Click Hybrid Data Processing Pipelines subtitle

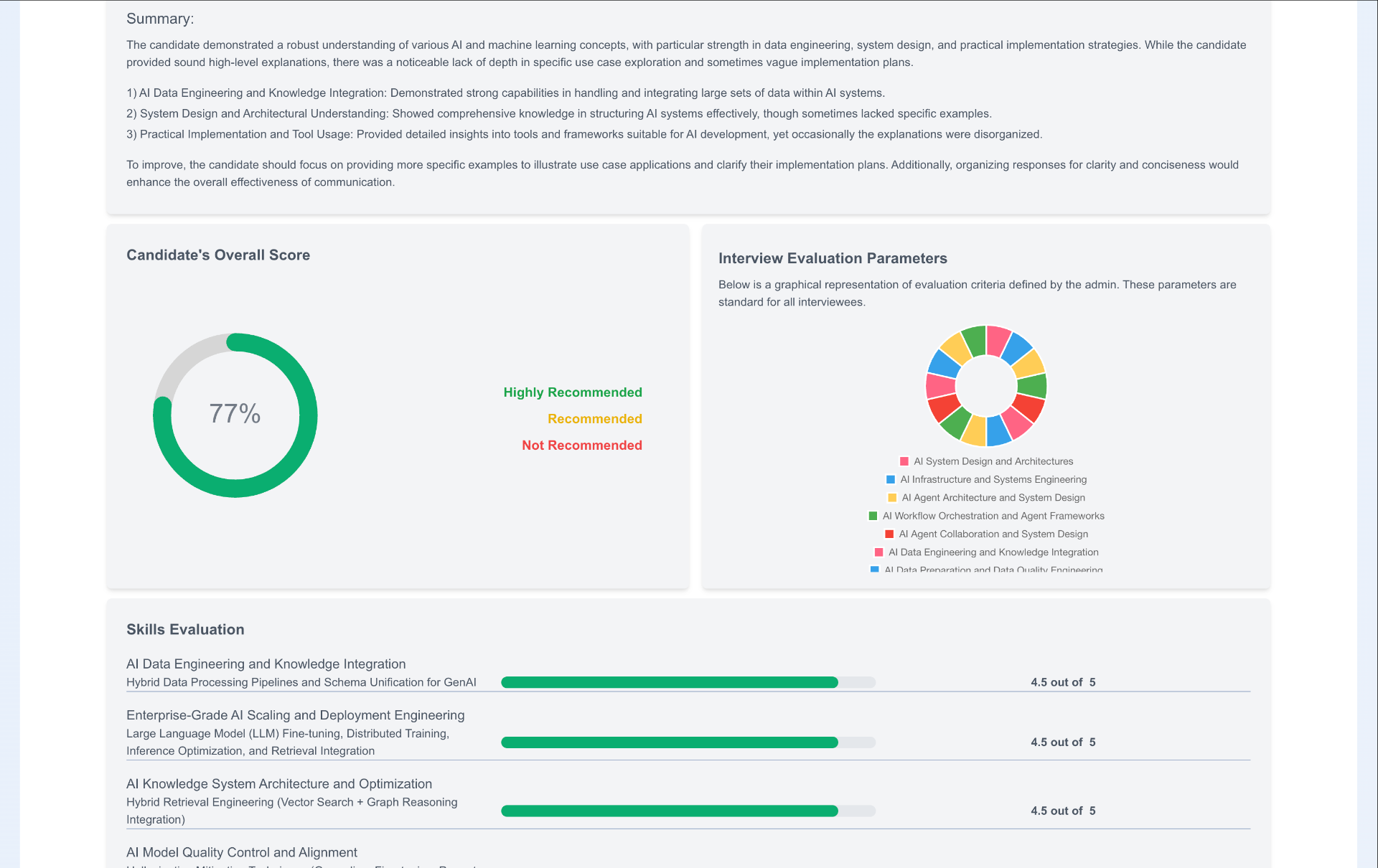tap(301, 682)
